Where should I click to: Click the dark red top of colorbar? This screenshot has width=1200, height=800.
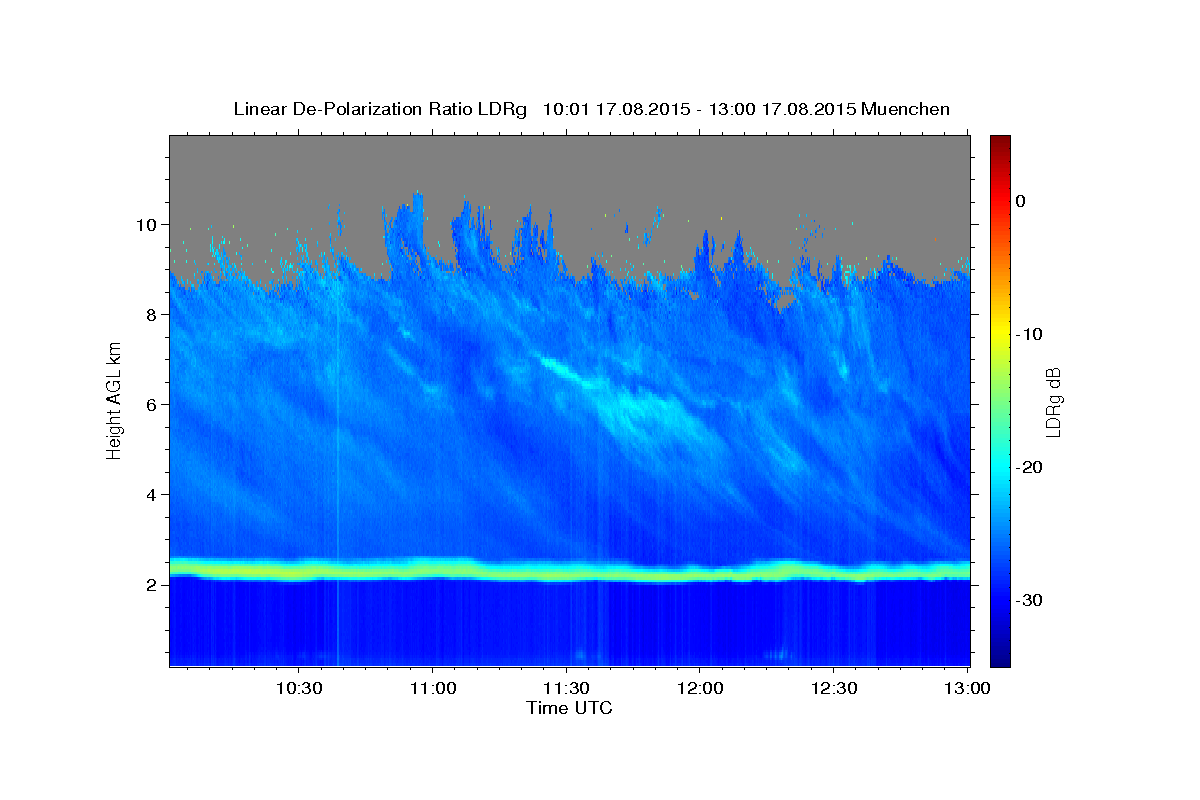1000,140
